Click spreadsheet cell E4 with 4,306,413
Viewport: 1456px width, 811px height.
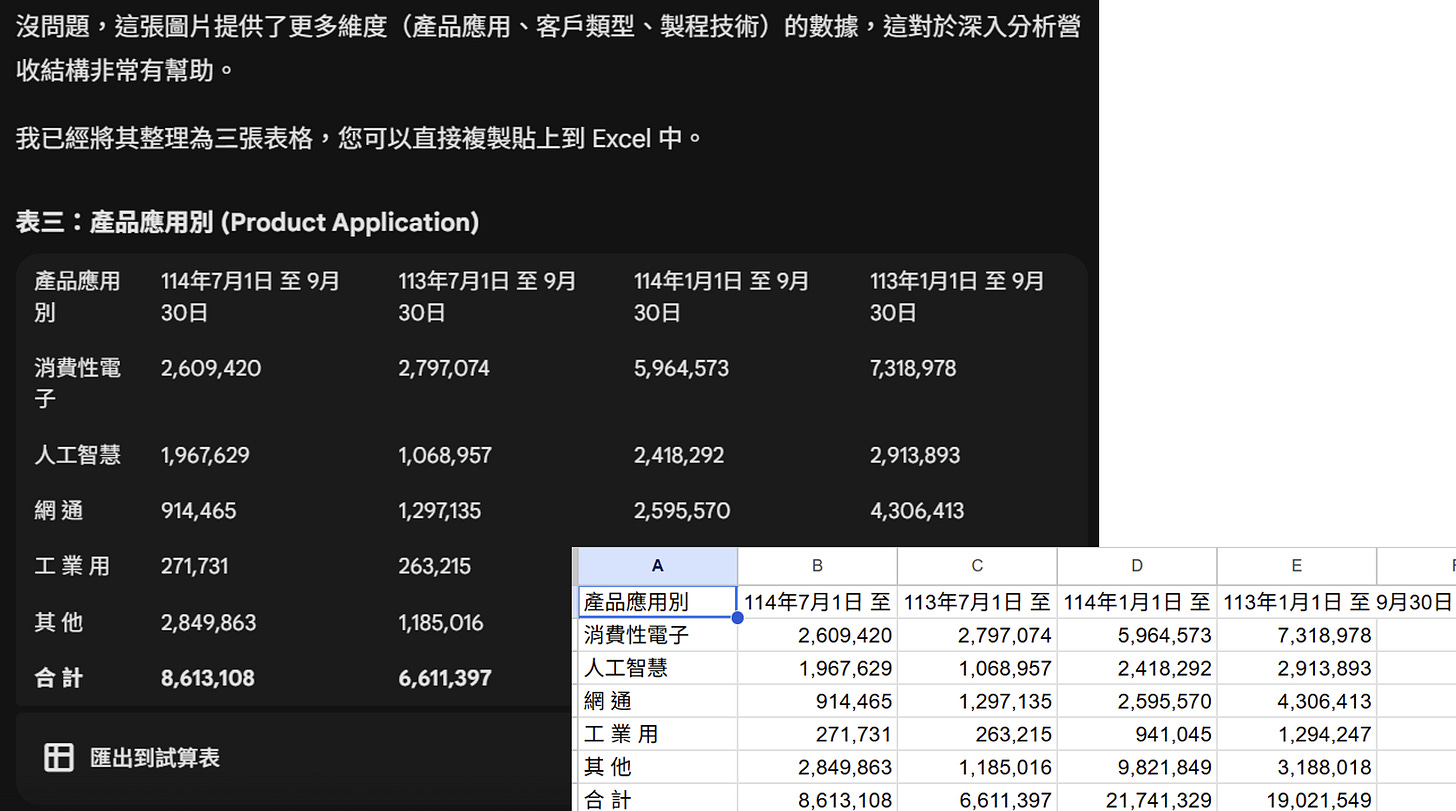1297,701
